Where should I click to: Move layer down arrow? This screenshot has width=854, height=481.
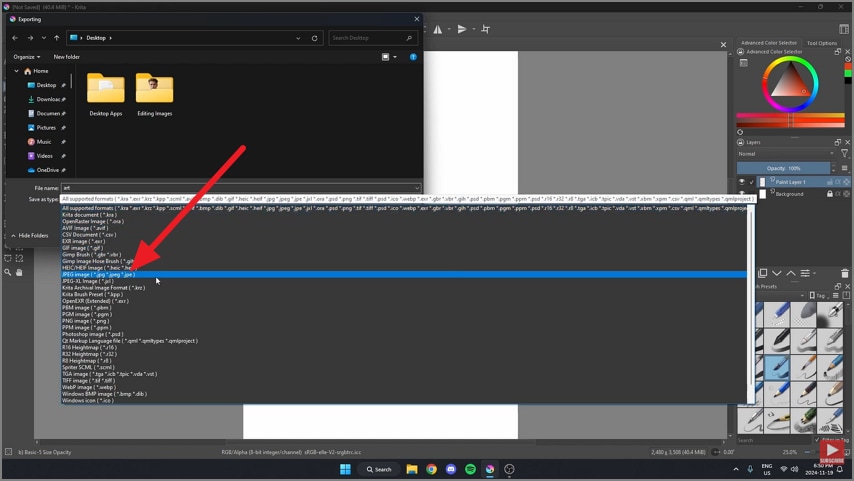tap(777, 273)
